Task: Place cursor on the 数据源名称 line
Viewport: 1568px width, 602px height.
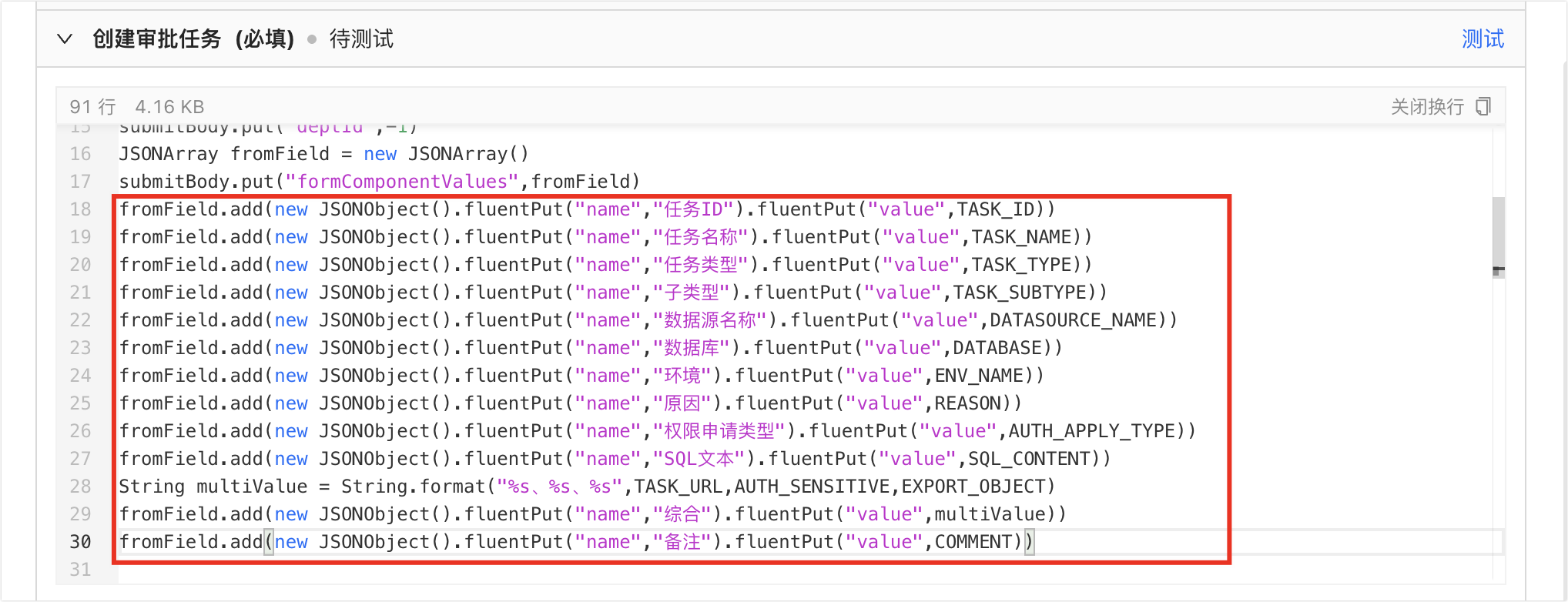Action: coord(647,320)
